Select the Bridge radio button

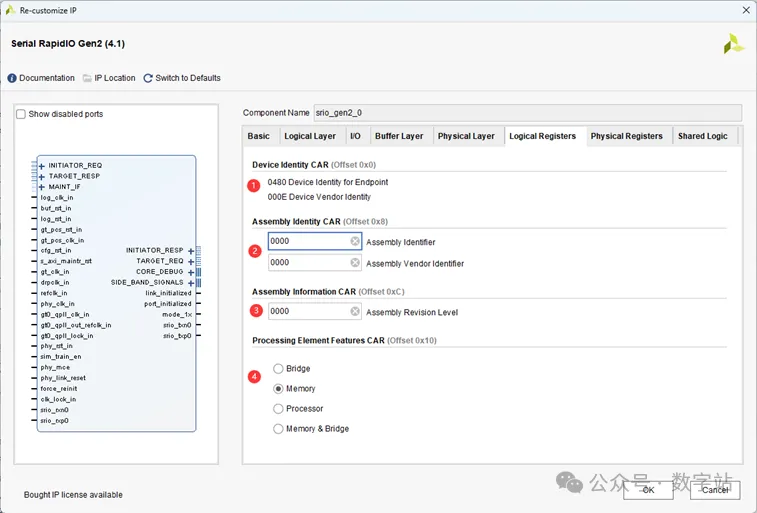(x=278, y=369)
